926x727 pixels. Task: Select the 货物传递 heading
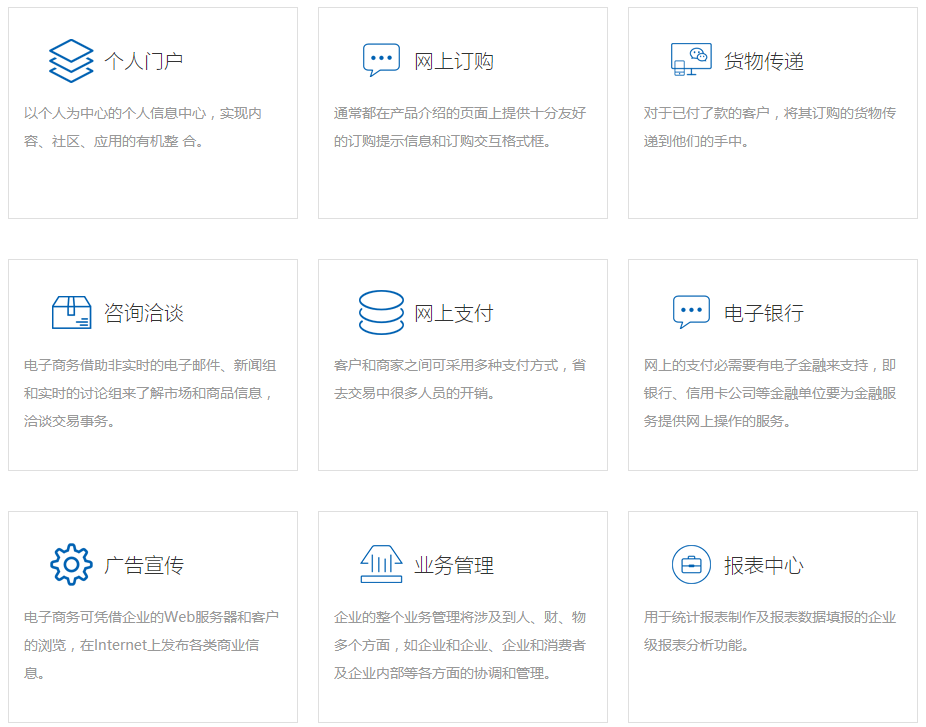click(764, 62)
